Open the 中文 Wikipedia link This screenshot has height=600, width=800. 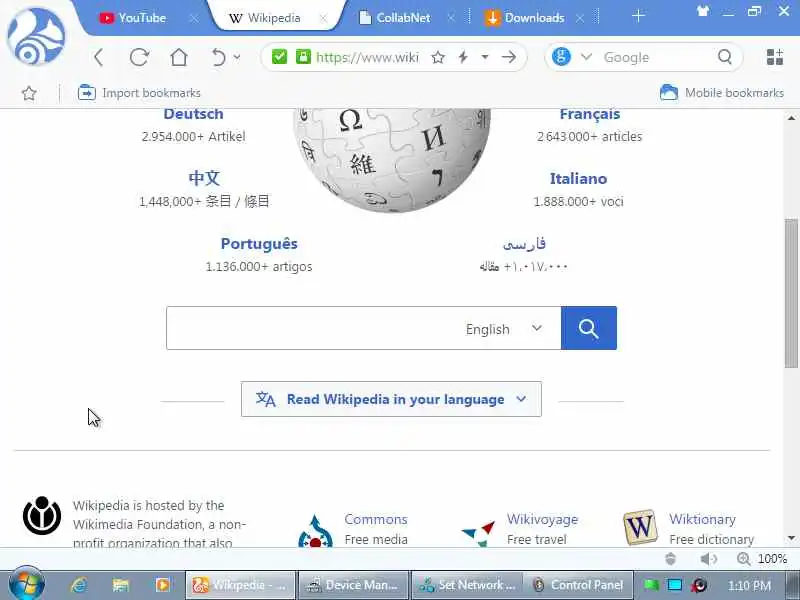(204, 178)
